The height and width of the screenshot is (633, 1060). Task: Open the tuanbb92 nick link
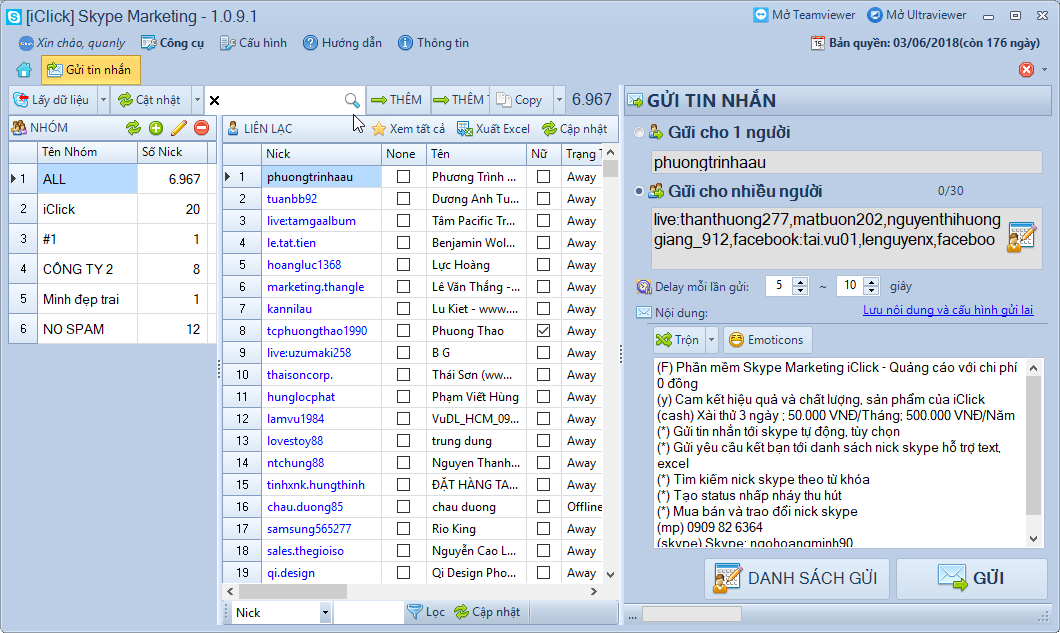tap(292, 199)
